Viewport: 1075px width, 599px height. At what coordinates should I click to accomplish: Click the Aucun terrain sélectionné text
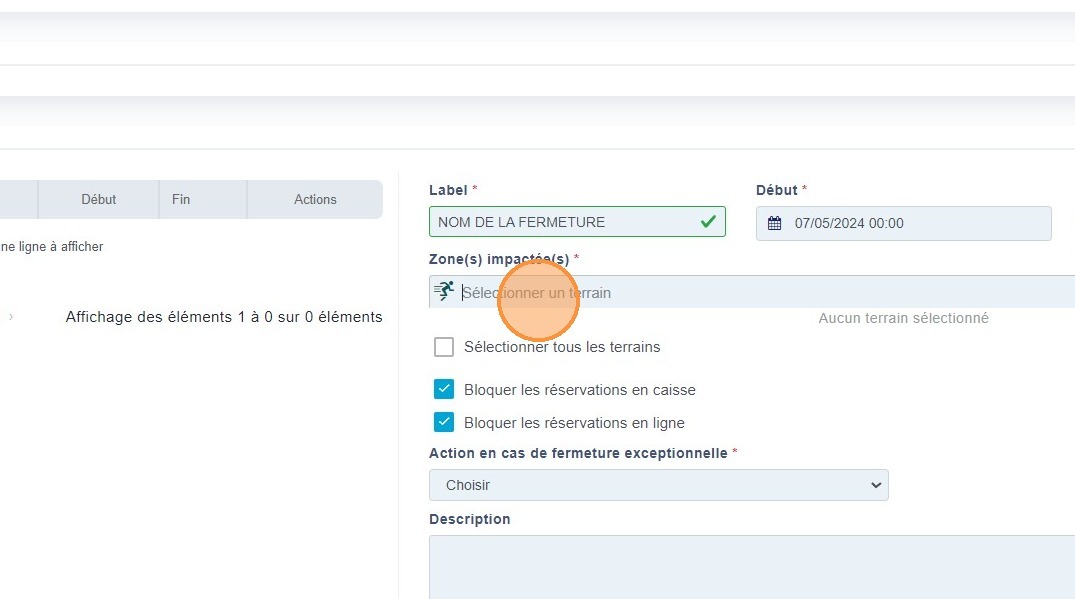[903, 318]
